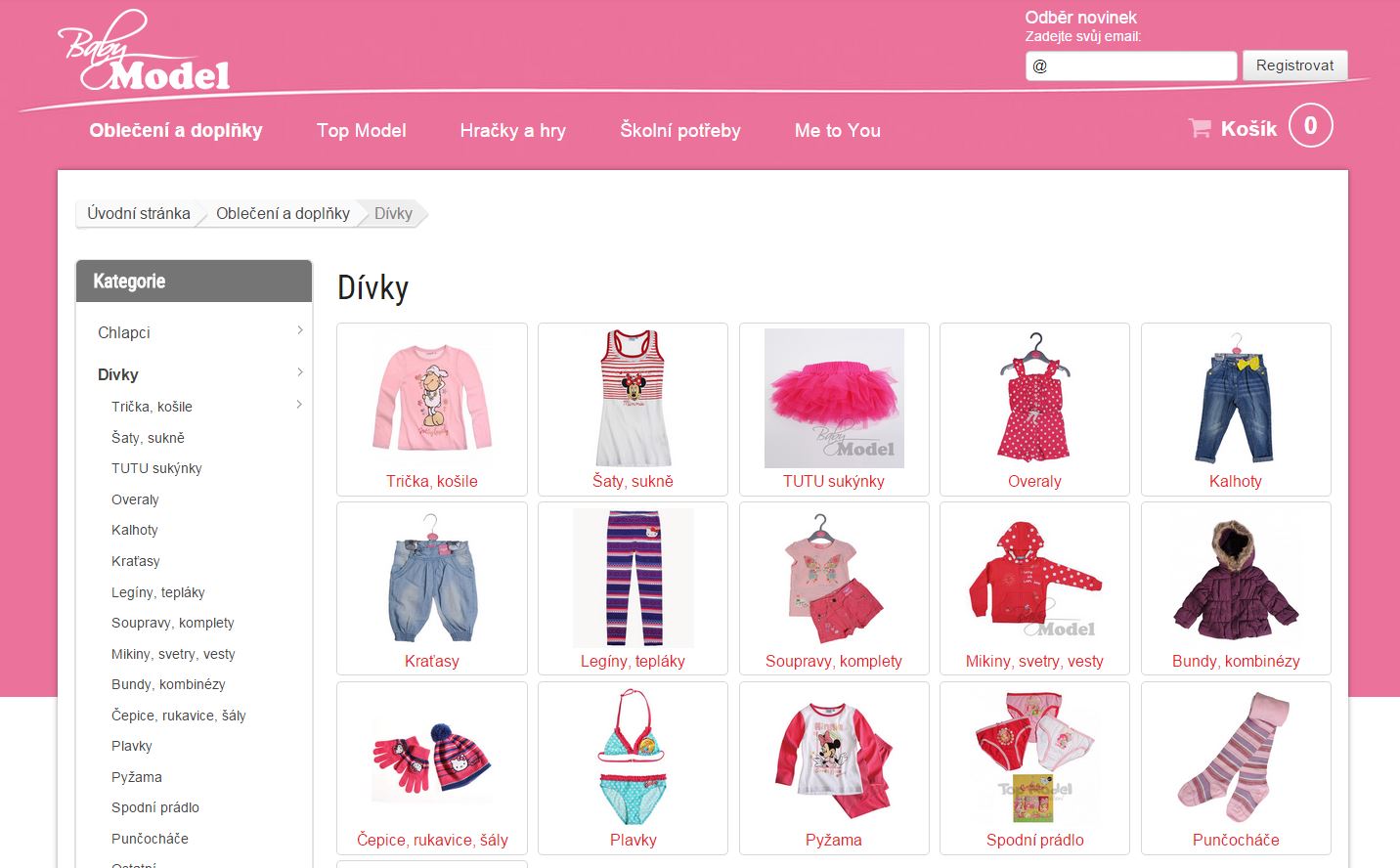Select Legíny, tepláky in sidebar
This screenshot has height=868, width=1400.
click(x=158, y=592)
